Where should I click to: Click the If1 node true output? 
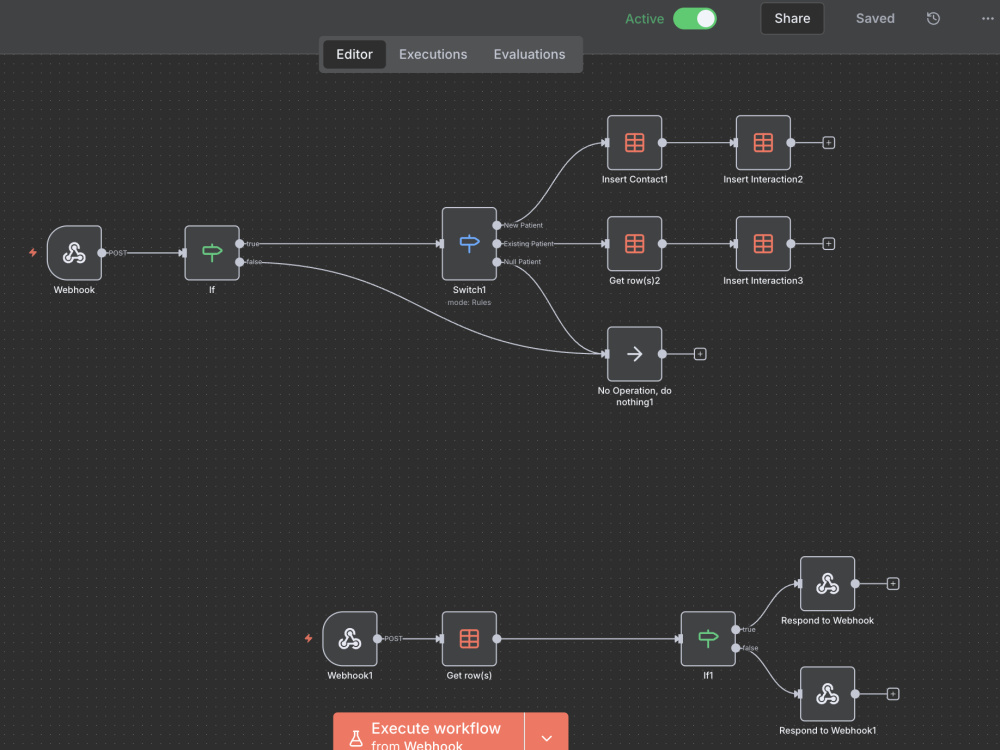pos(736,629)
